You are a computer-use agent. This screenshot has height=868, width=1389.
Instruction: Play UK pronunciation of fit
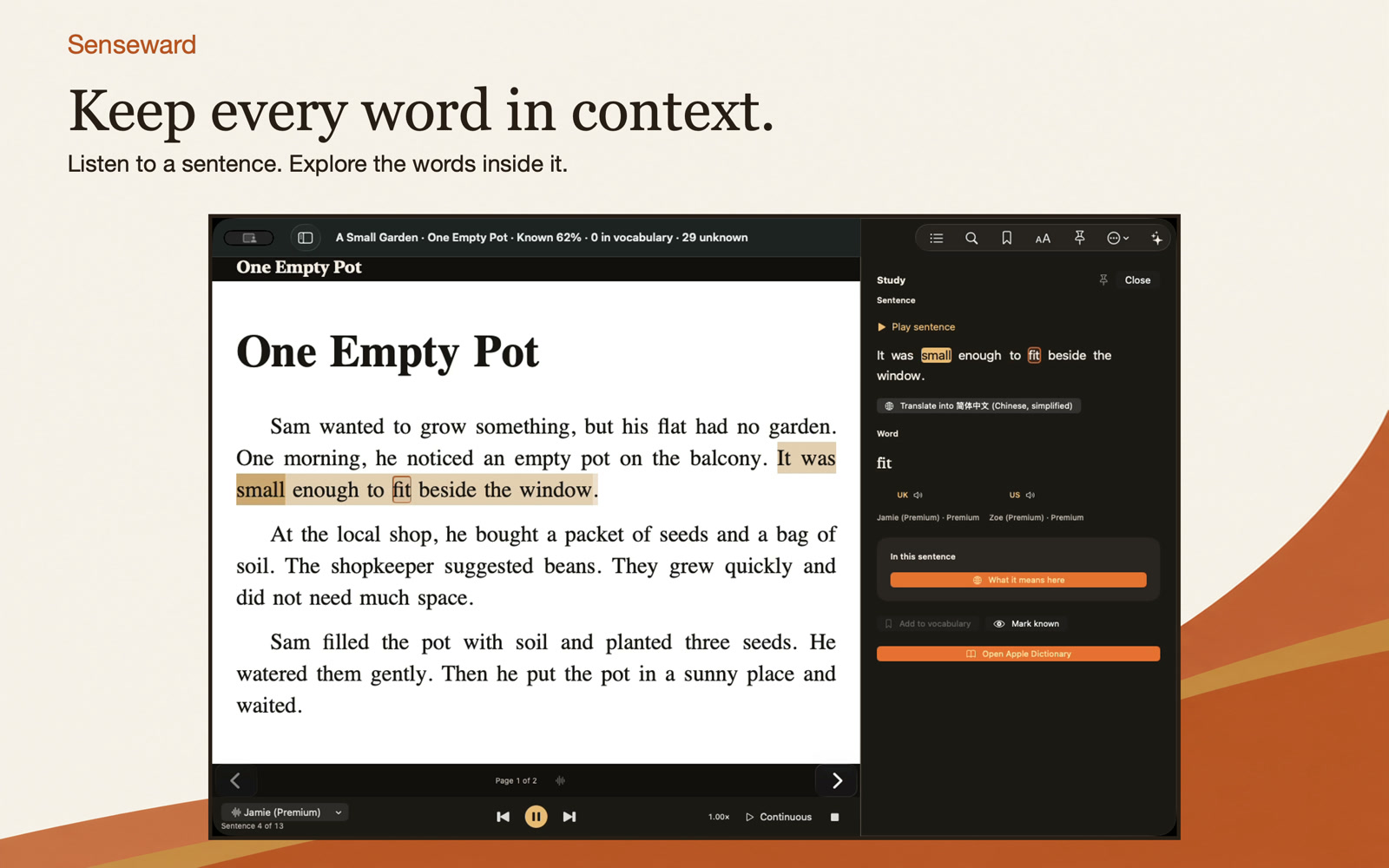pos(910,495)
